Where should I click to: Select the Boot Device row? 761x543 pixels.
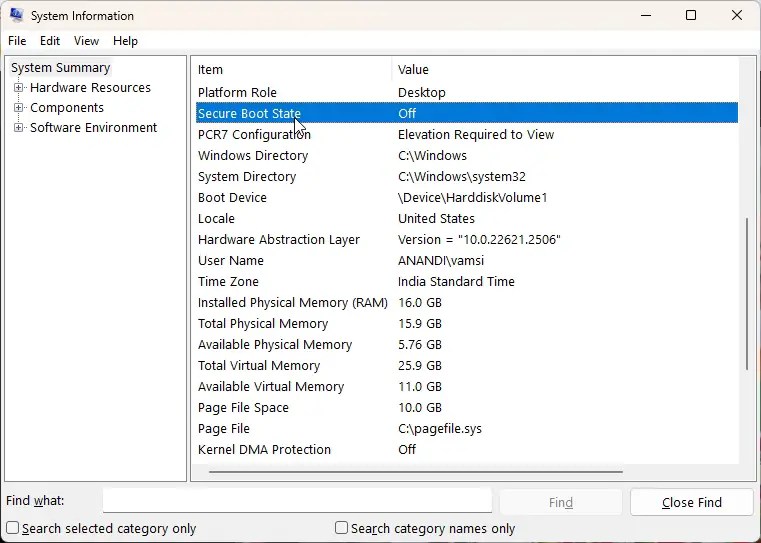coord(467,197)
